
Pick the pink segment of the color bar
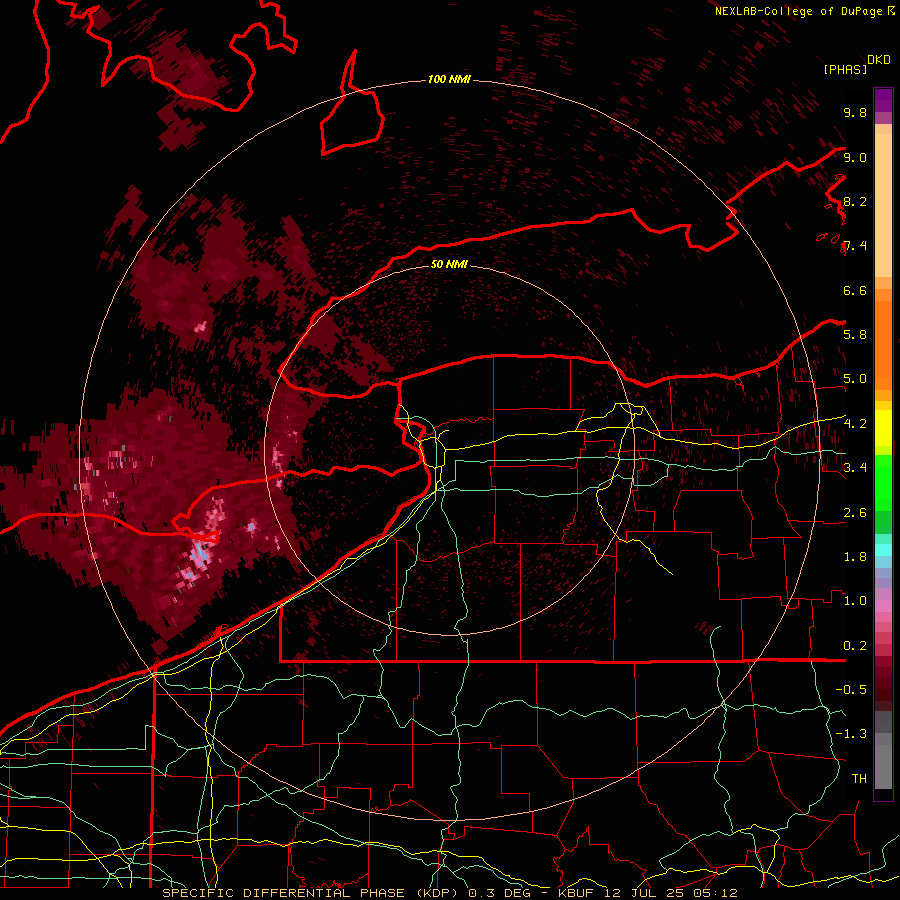point(883,606)
